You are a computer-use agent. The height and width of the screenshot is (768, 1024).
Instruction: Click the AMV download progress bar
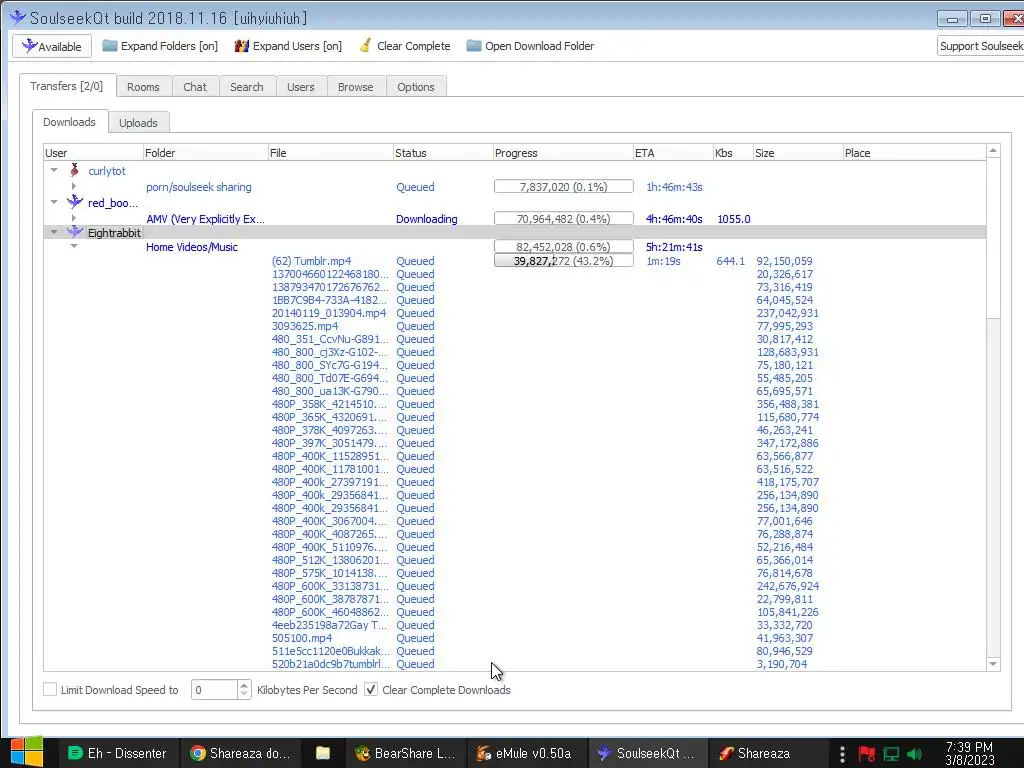tap(564, 218)
